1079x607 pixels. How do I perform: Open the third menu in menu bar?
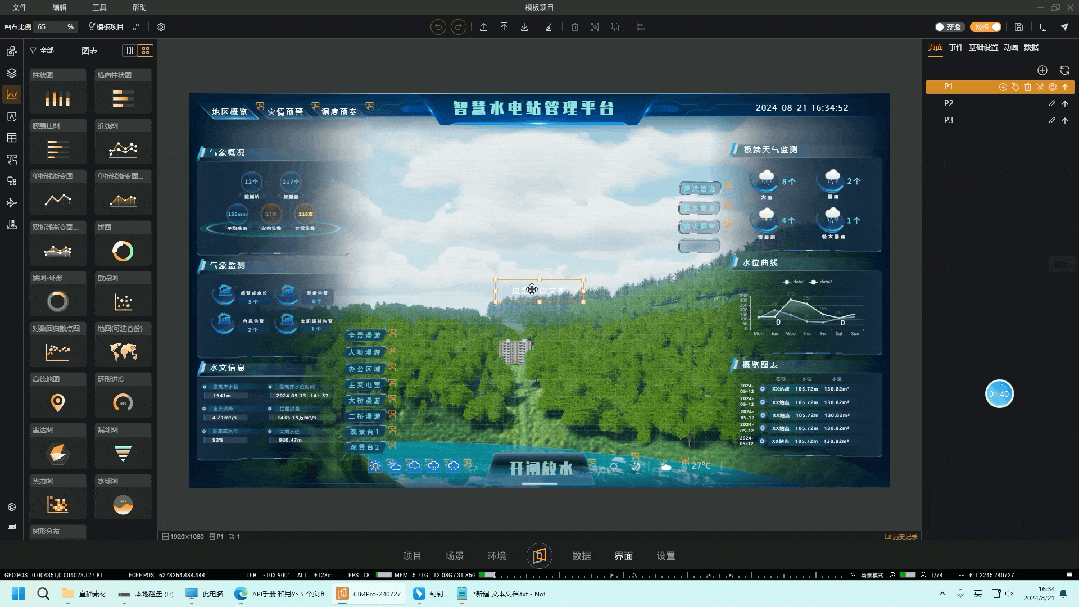pyautogui.click(x=100, y=8)
